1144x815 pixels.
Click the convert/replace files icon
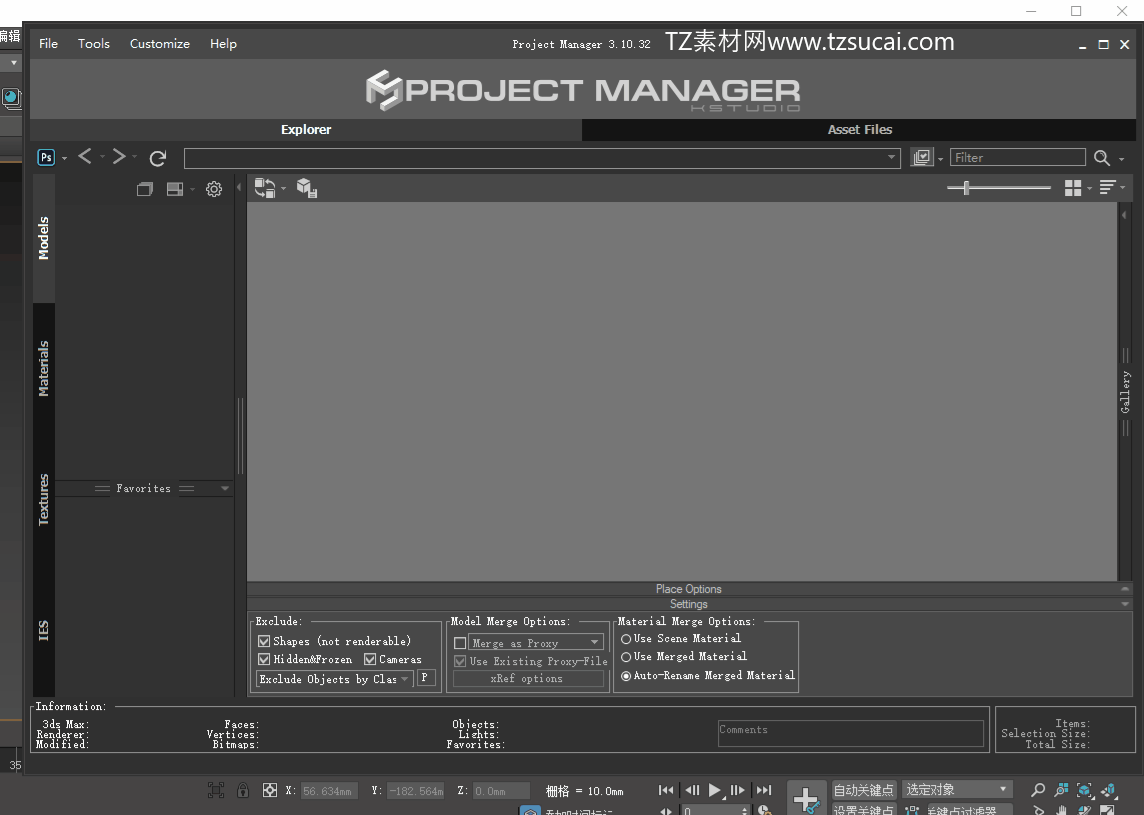tap(265, 188)
